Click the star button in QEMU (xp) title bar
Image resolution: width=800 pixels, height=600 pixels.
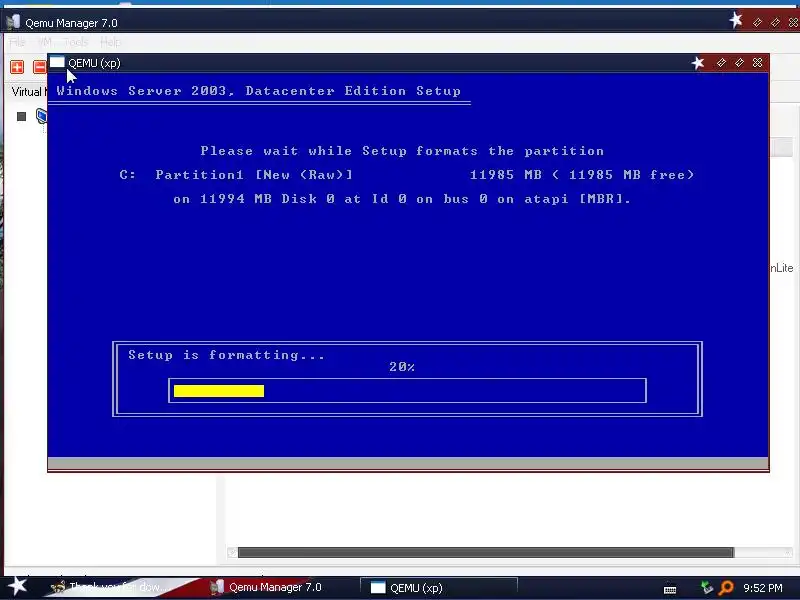tap(698, 63)
